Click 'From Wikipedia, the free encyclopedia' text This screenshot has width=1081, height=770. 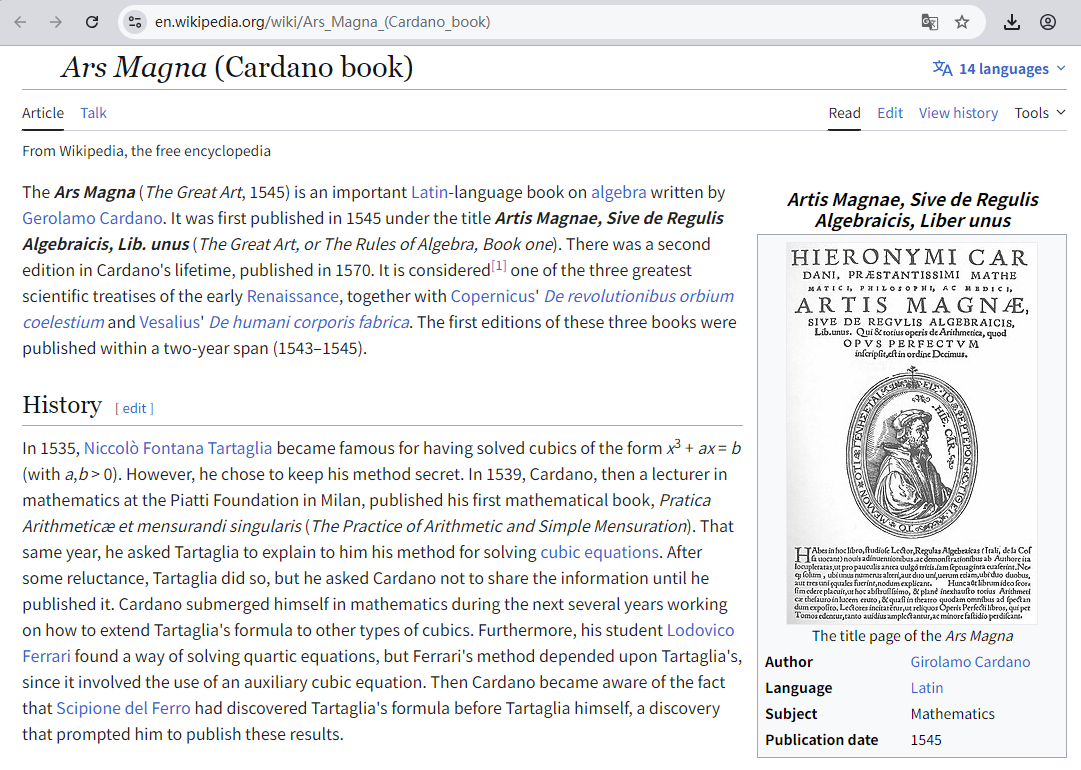coord(146,151)
